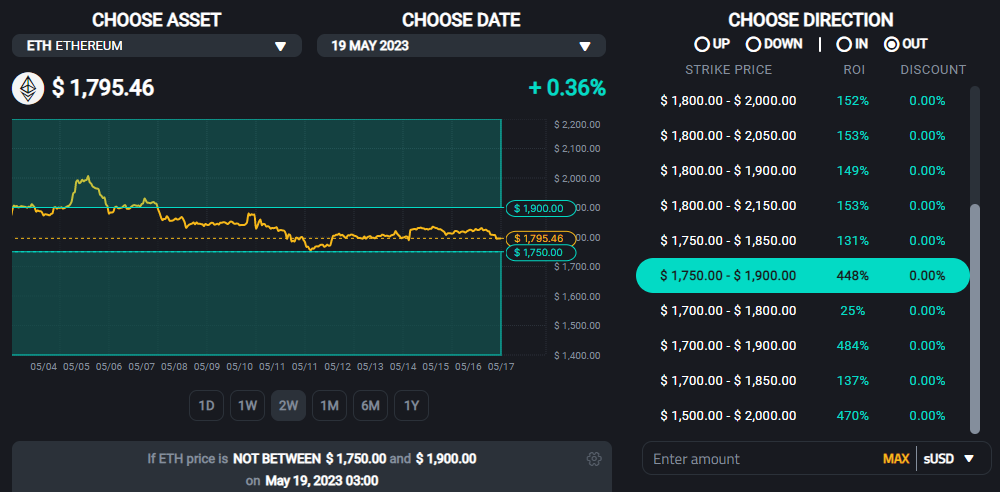
Task: Select the UP direction radio button
Action: pos(702,44)
